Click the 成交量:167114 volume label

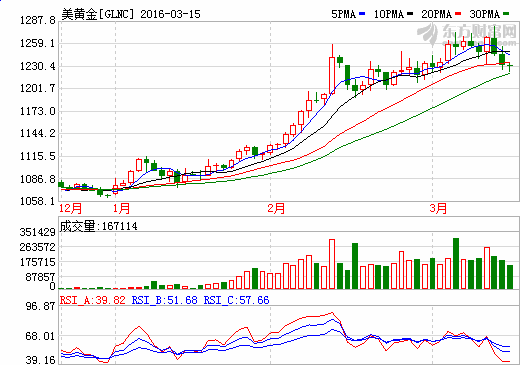[98, 226]
